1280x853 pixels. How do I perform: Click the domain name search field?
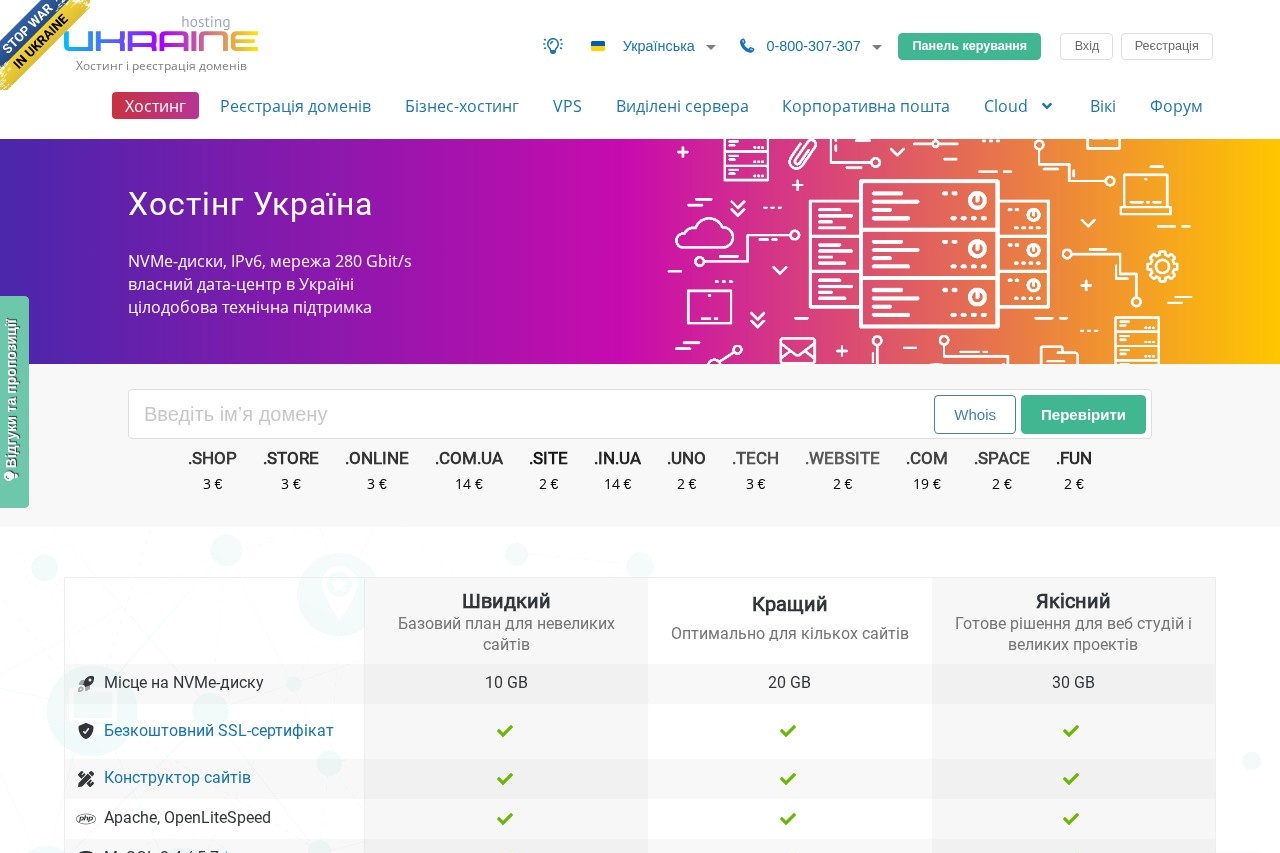530,415
